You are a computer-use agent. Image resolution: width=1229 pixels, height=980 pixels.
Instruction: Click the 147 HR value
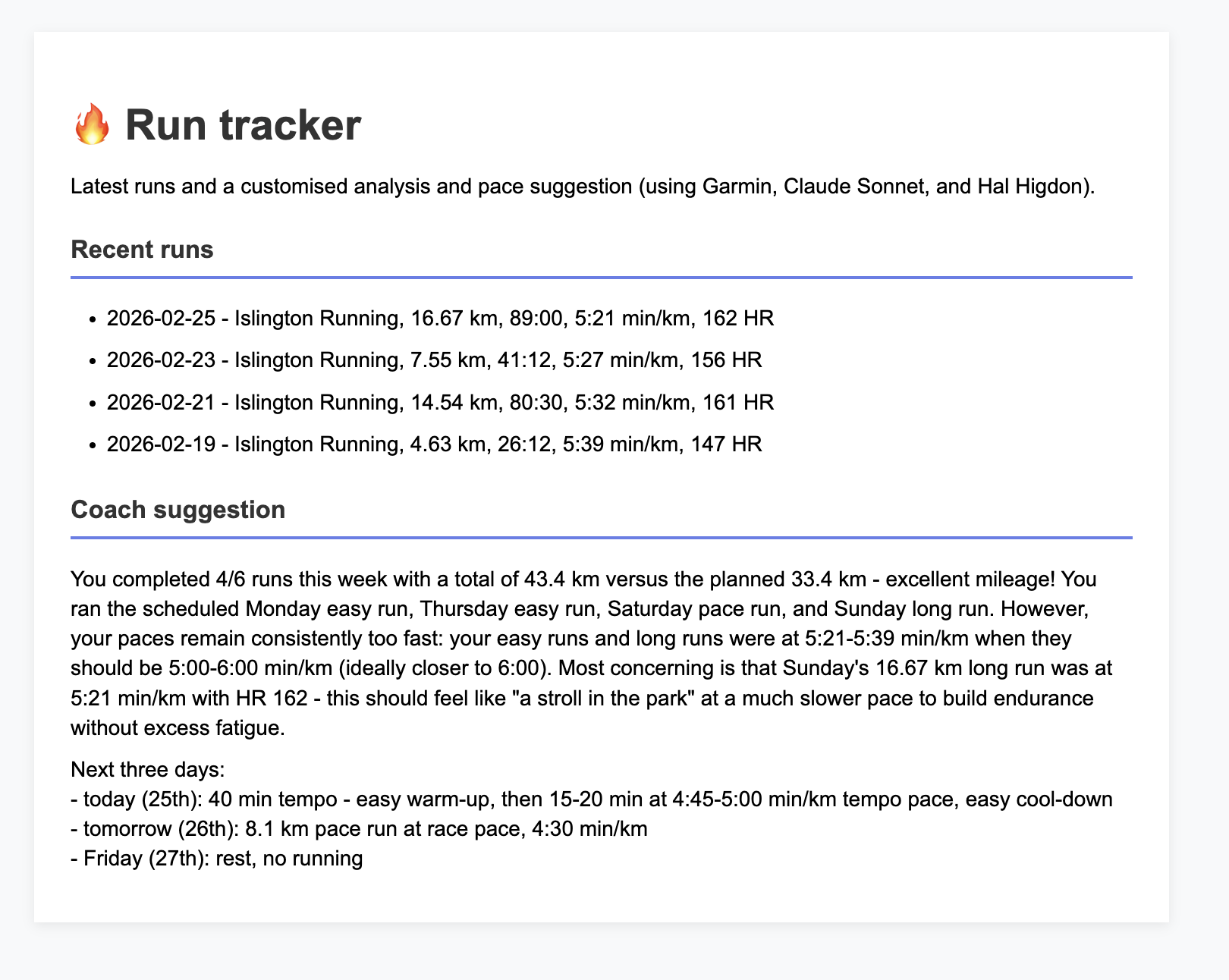[x=725, y=443]
